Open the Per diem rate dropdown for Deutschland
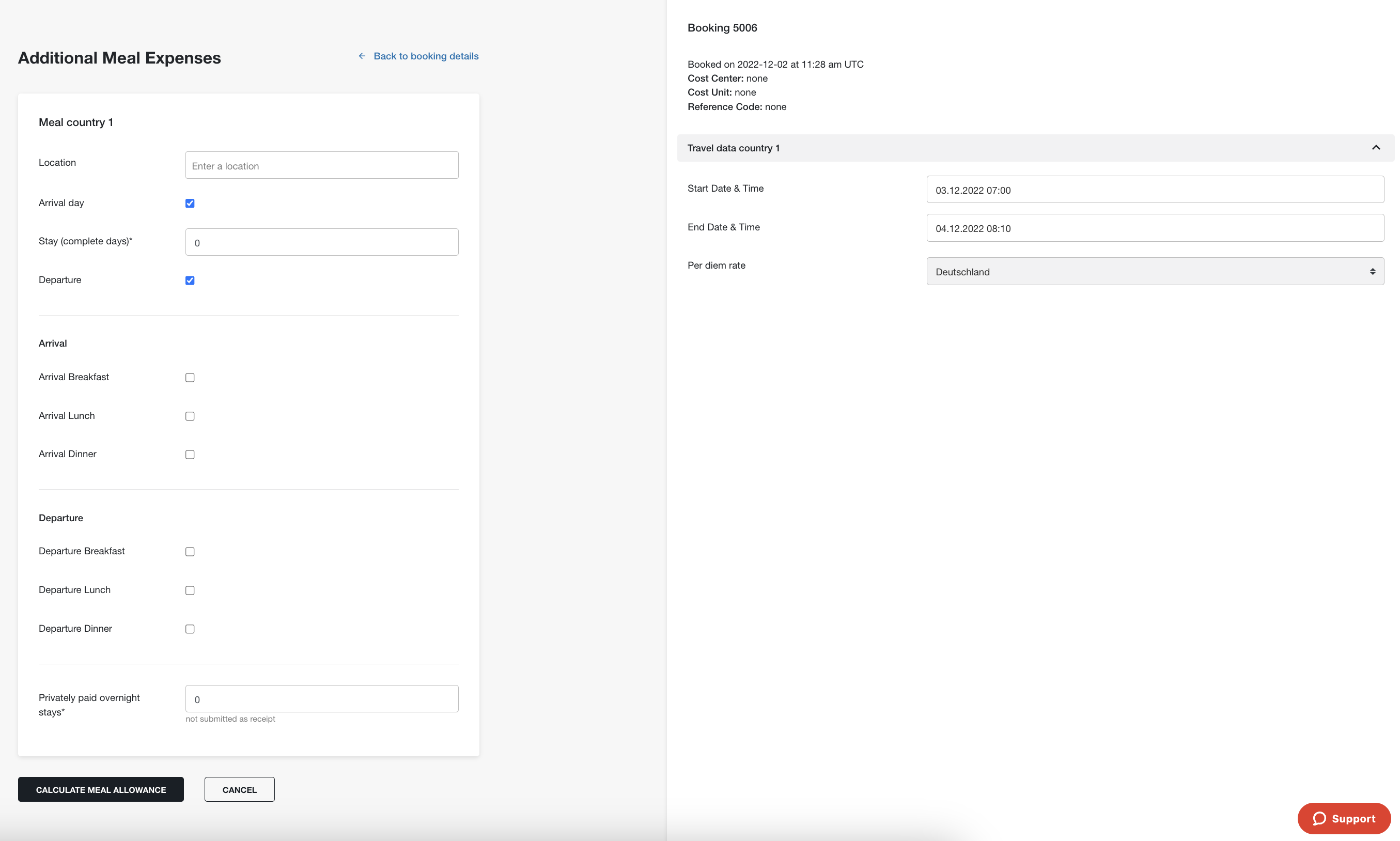Viewport: 1400px width, 841px height. [1154, 272]
